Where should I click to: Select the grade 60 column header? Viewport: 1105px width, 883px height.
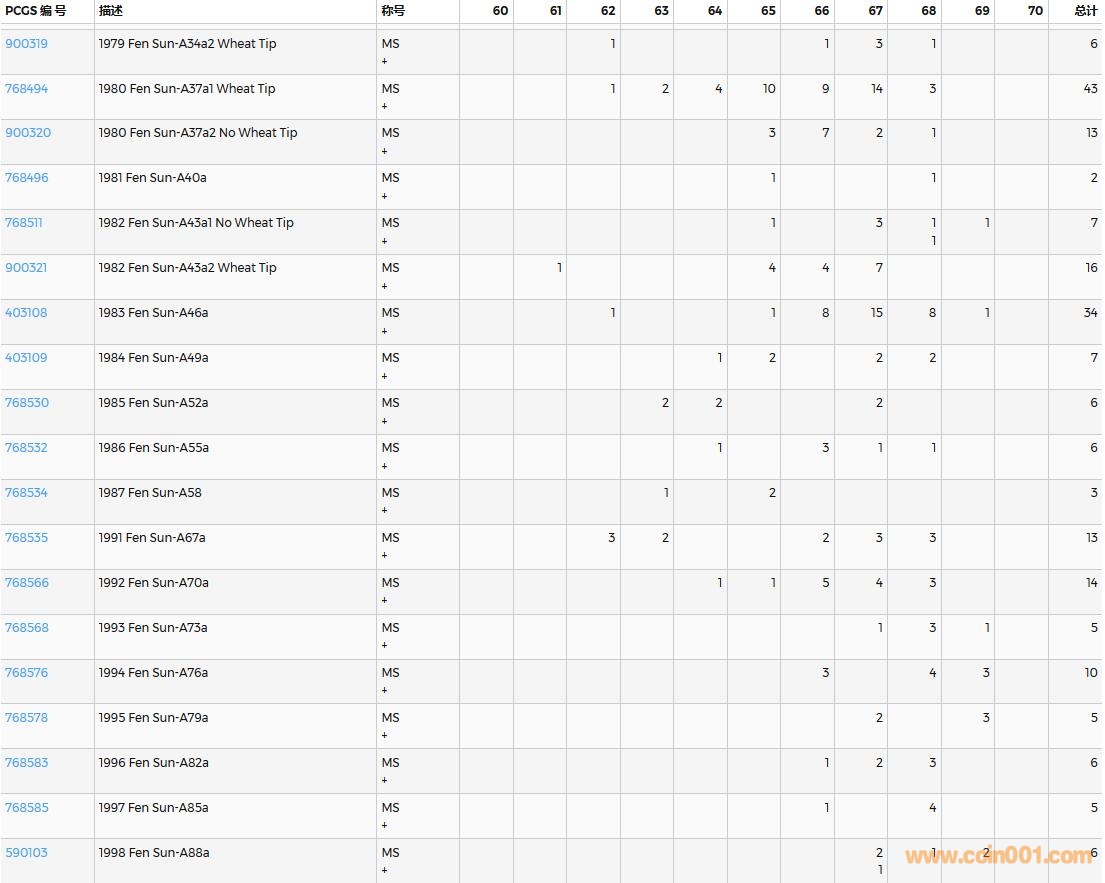click(x=500, y=11)
